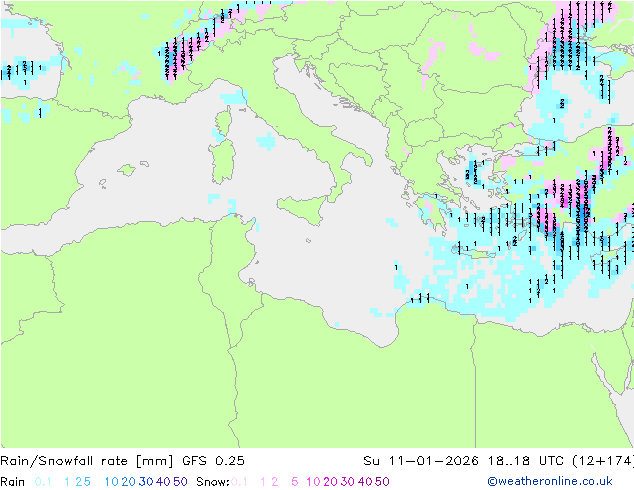This screenshot has width=634, height=490.
Task: Click the snow legend value 50
Action: tap(382, 482)
